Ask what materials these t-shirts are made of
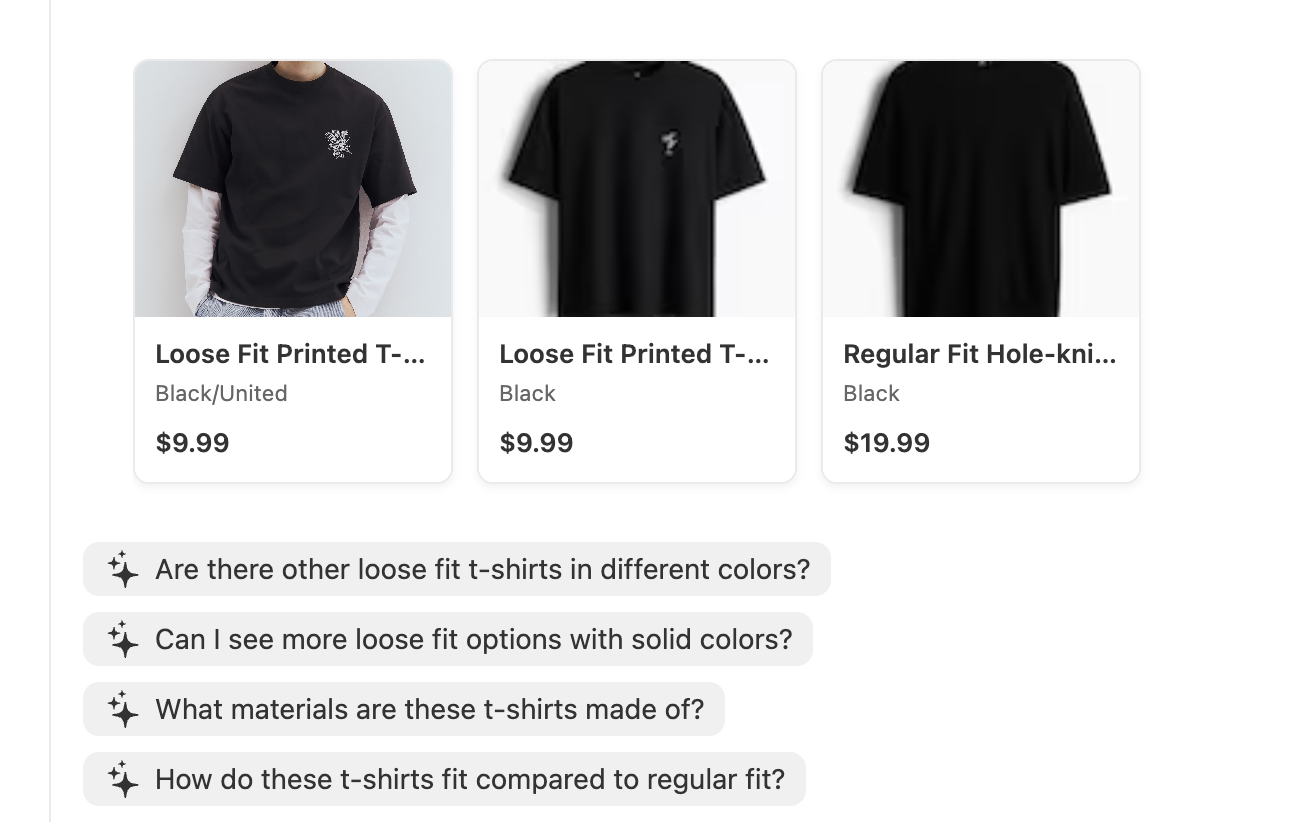The height and width of the screenshot is (822, 1292). click(x=429, y=710)
